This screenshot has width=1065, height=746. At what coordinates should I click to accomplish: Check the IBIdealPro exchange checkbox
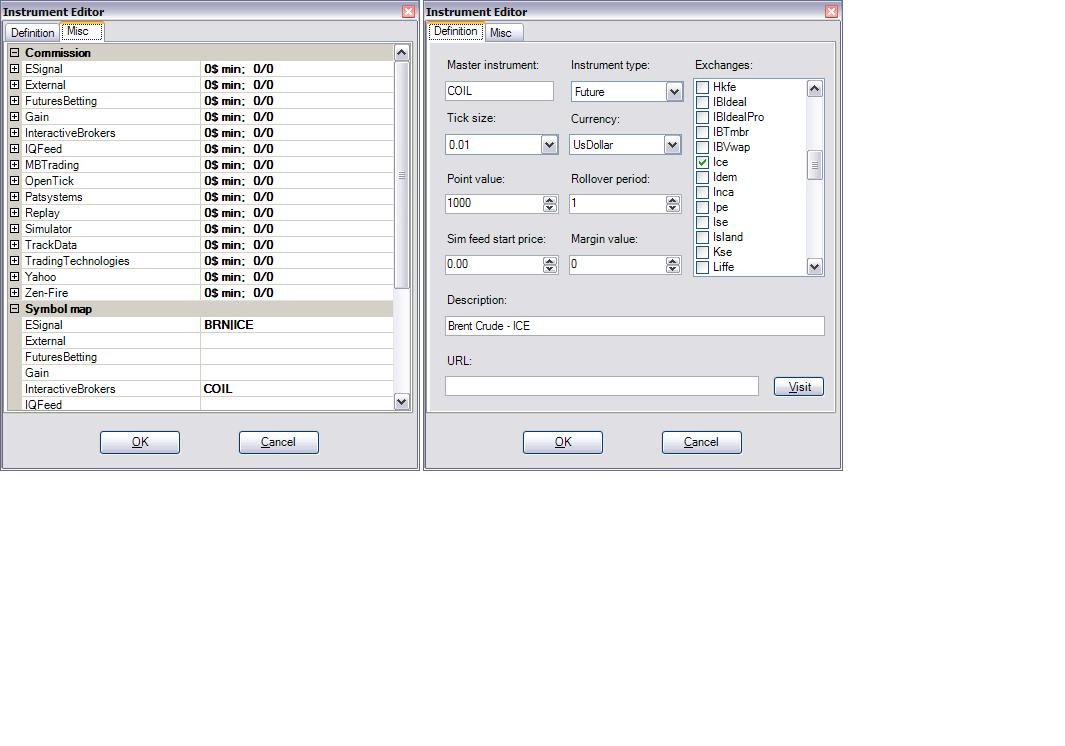(x=703, y=117)
